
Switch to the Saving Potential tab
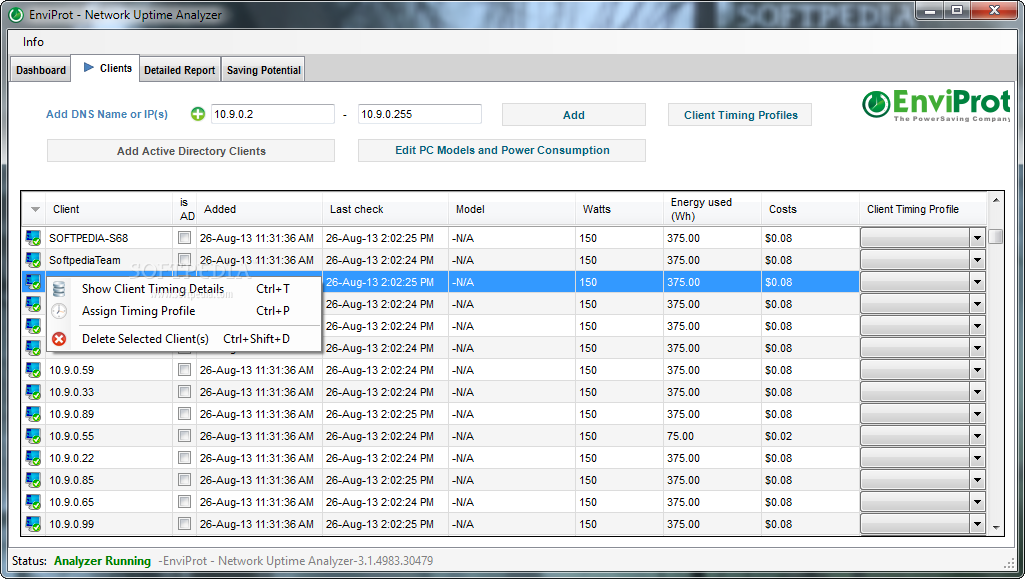[x=263, y=70]
